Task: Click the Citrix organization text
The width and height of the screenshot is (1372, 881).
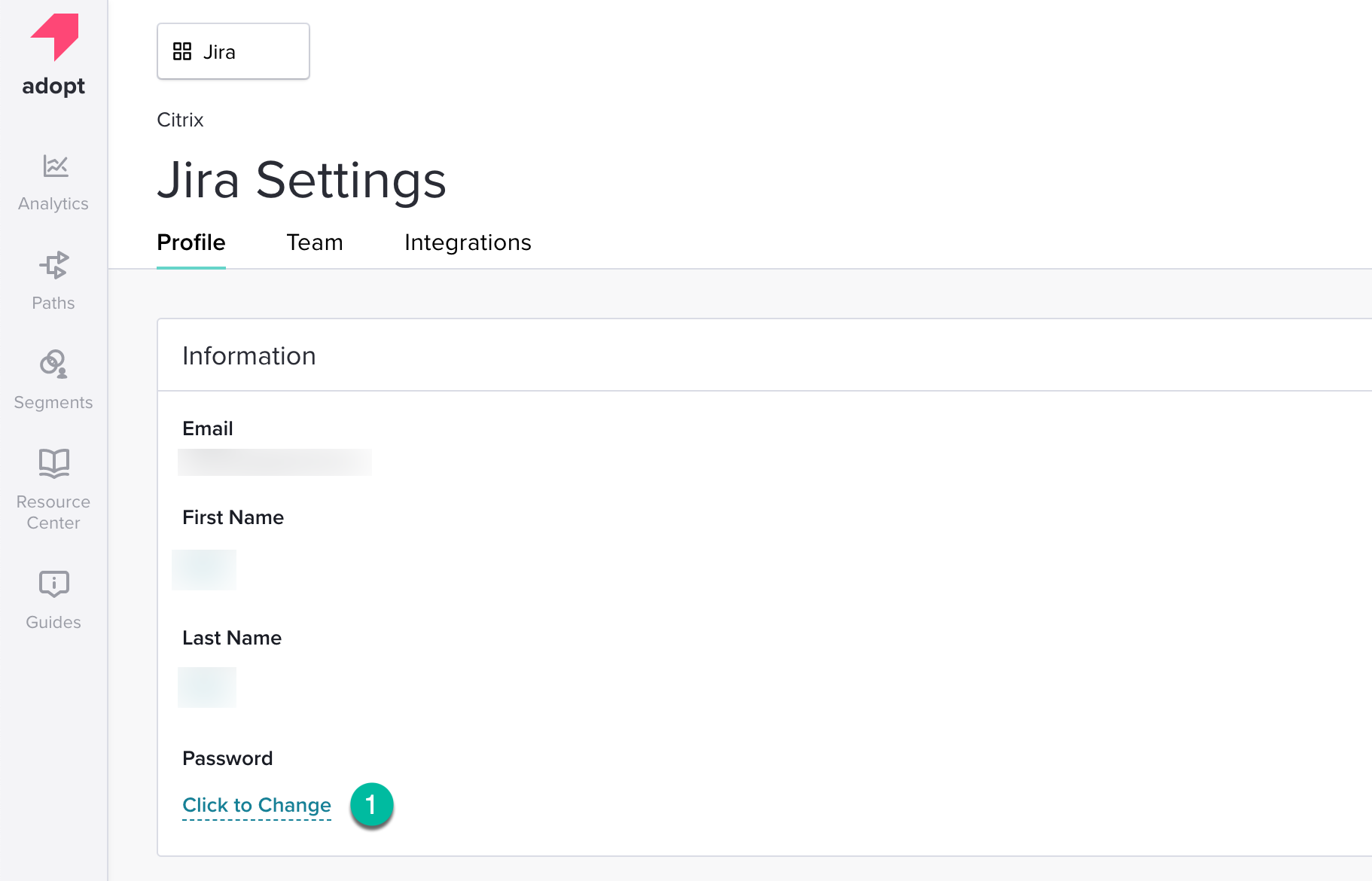Action: click(180, 120)
